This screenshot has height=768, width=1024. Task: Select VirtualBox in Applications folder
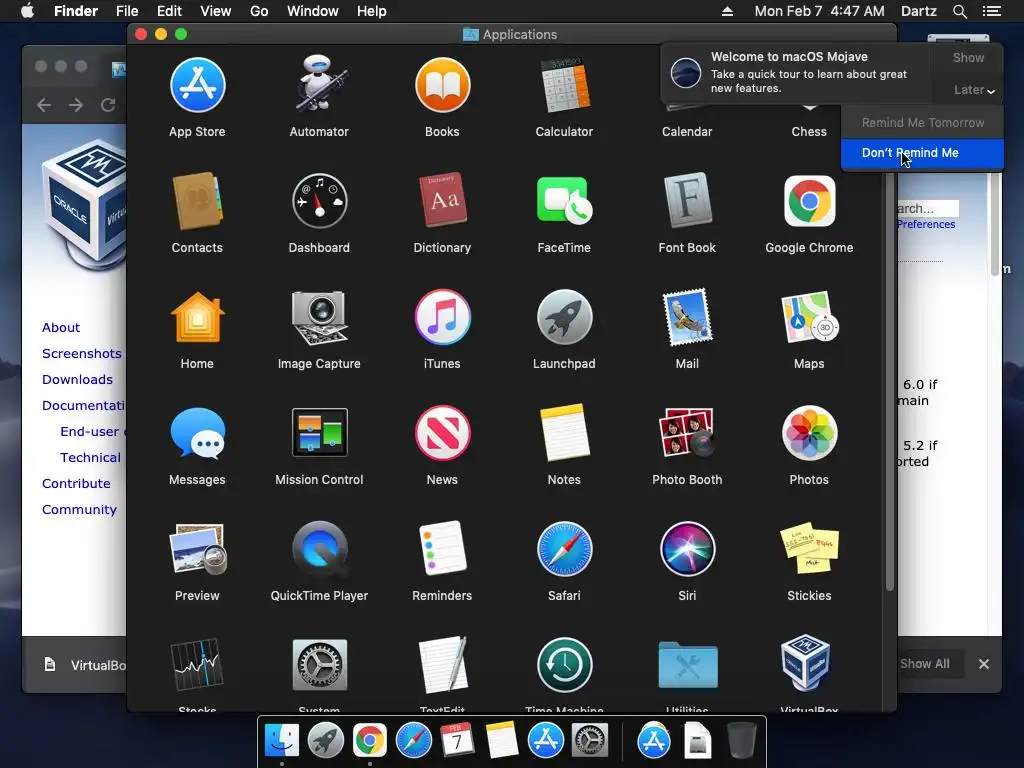coord(805,663)
